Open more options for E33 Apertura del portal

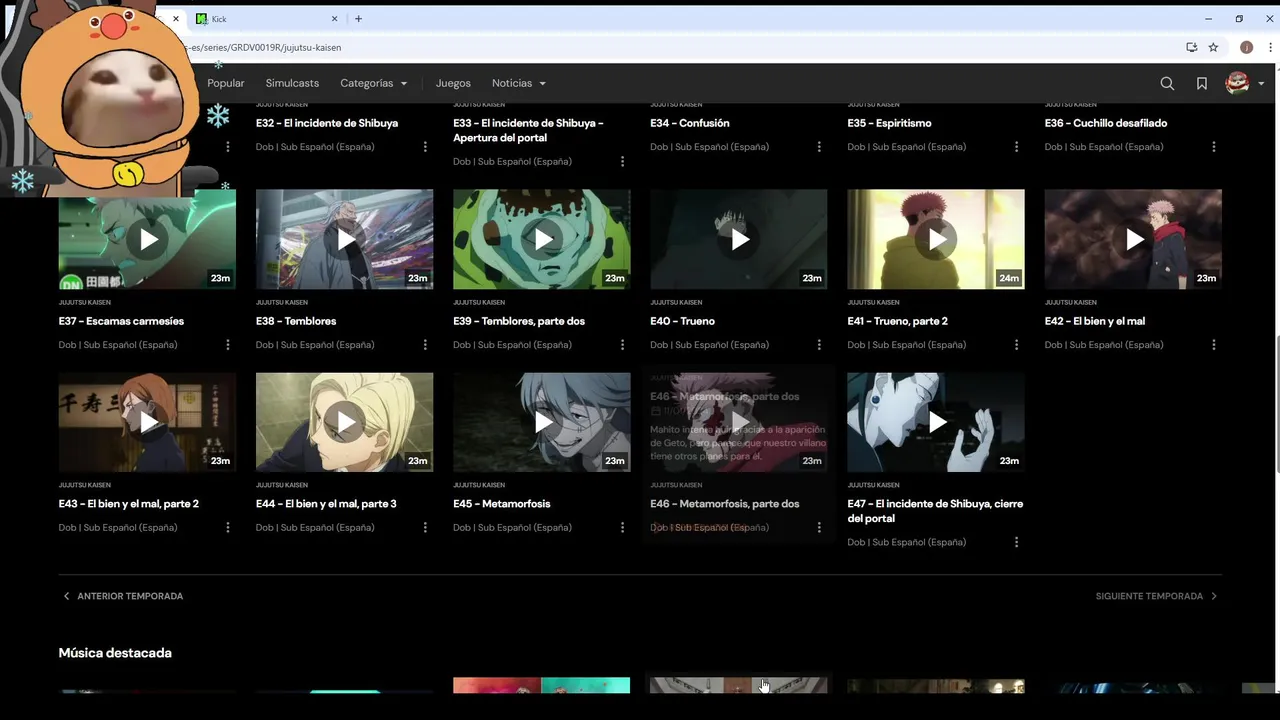point(622,161)
